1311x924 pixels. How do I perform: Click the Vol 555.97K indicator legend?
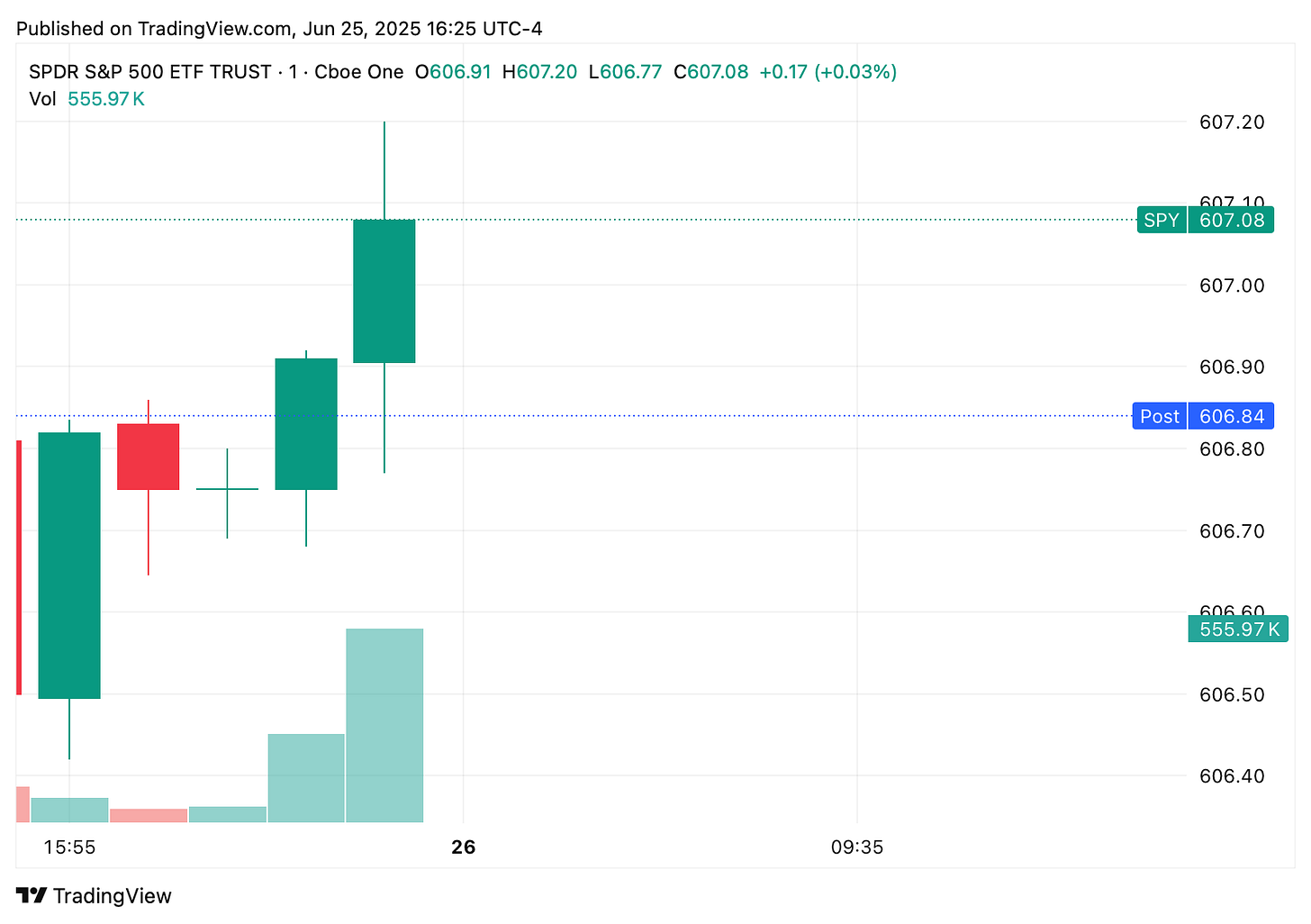tap(86, 99)
